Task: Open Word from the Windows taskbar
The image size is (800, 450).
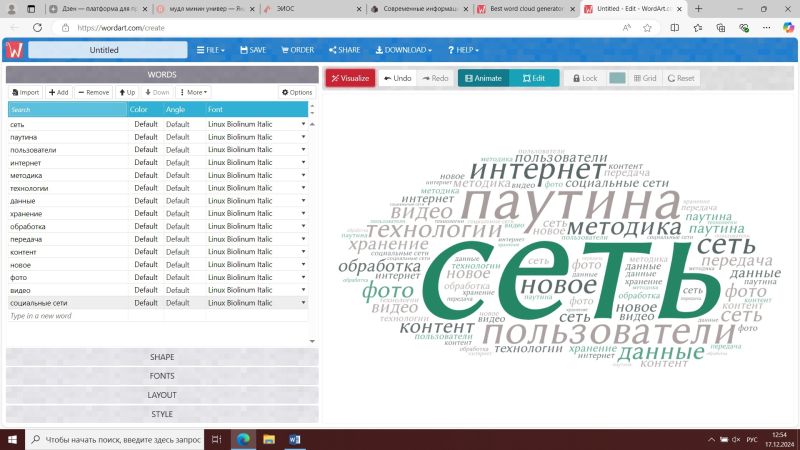Action: click(x=296, y=439)
